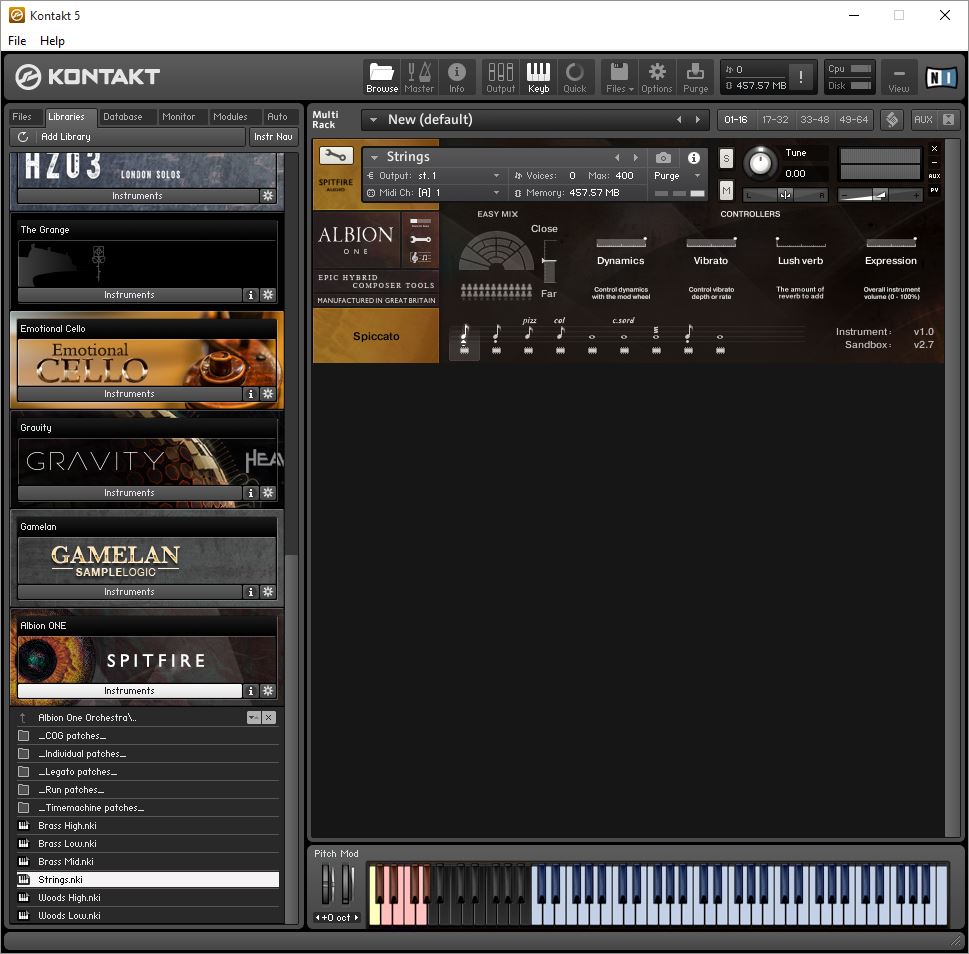Open the View dropdown menu
This screenshot has height=954, width=969.
898,77
